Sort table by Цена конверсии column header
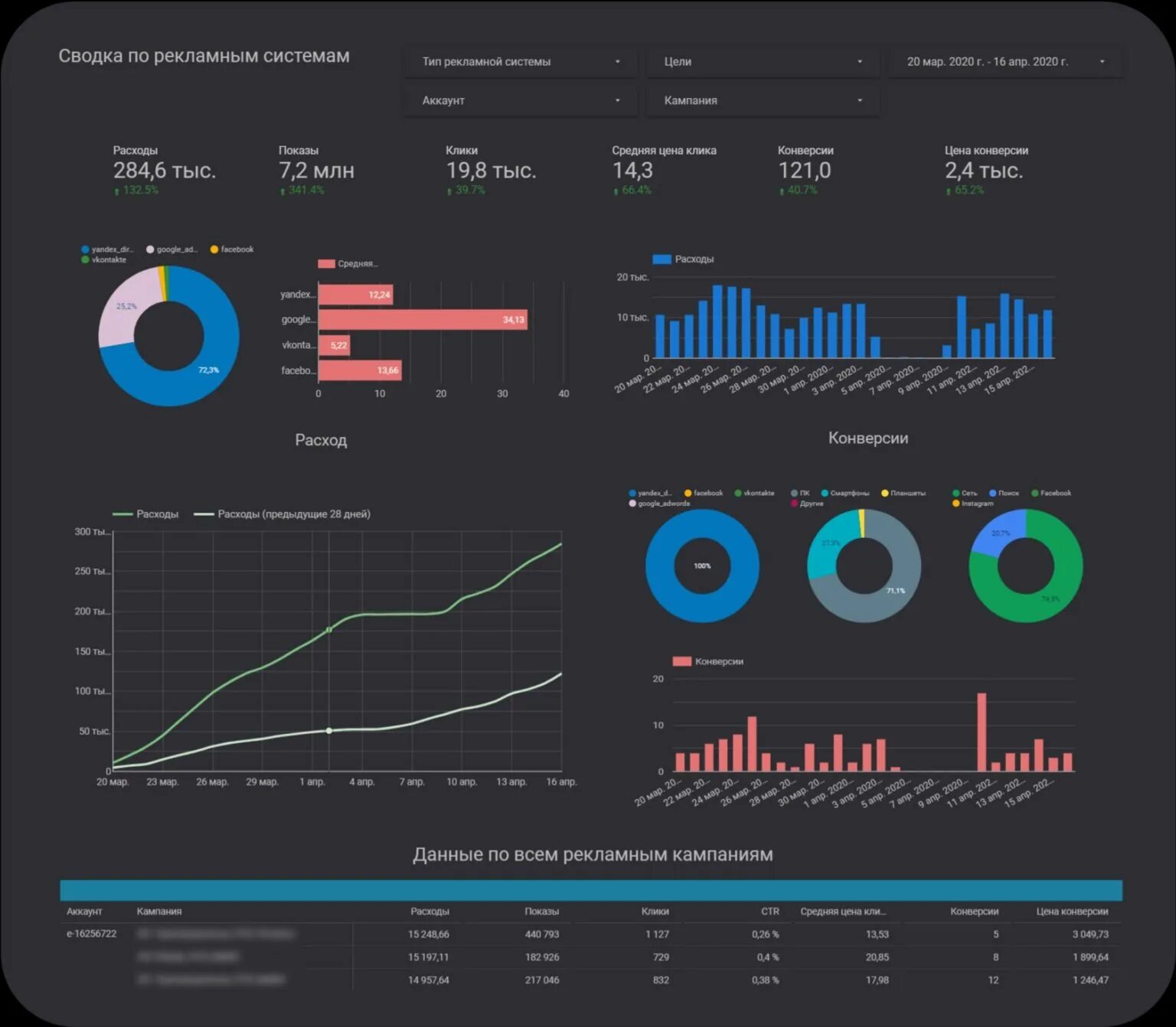1176x1027 pixels. (1073, 911)
